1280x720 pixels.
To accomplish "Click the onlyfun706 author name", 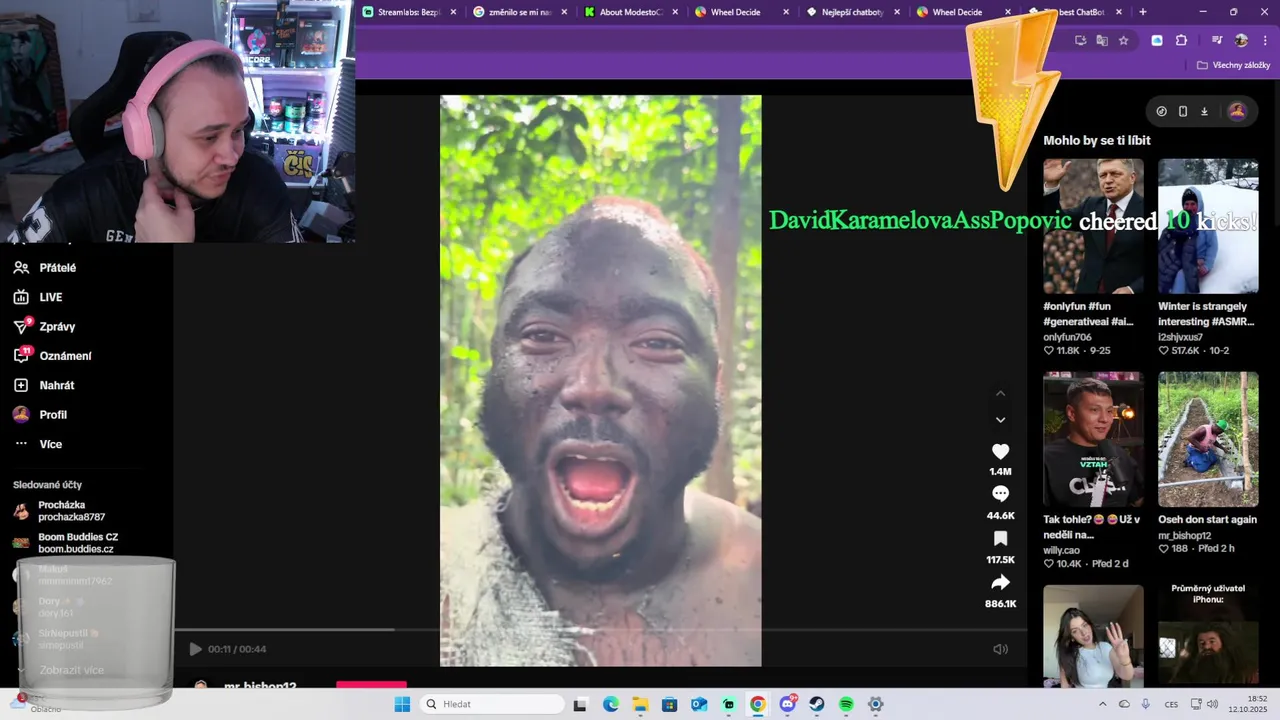I will 1067,337.
